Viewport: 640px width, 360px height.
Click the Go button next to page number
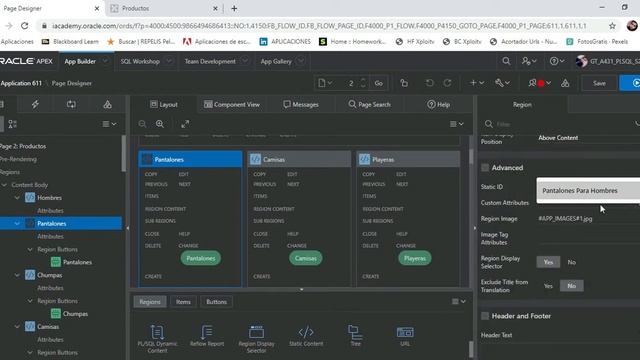click(x=379, y=83)
